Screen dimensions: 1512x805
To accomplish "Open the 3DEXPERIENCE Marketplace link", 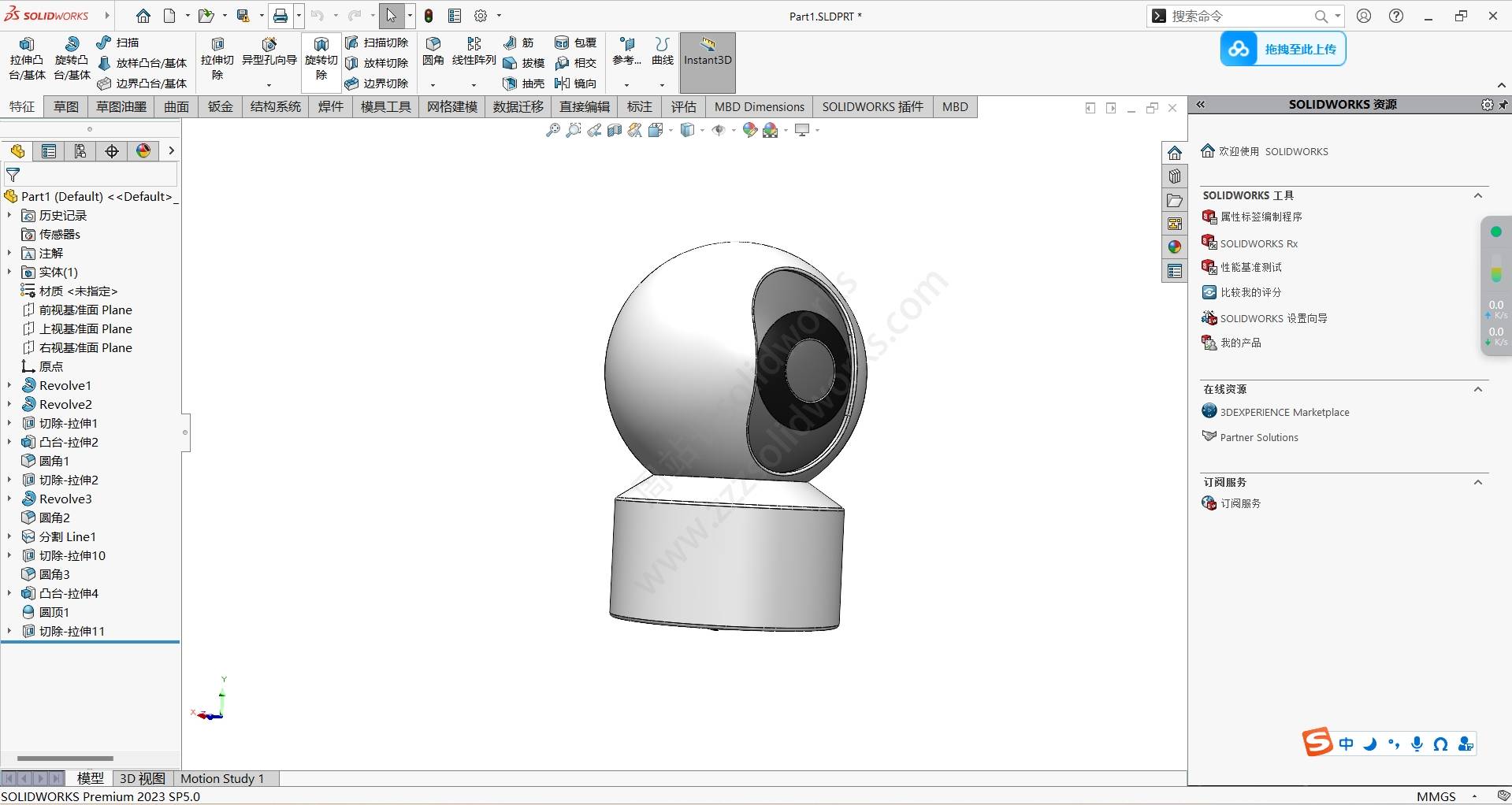I will [1284, 412].
